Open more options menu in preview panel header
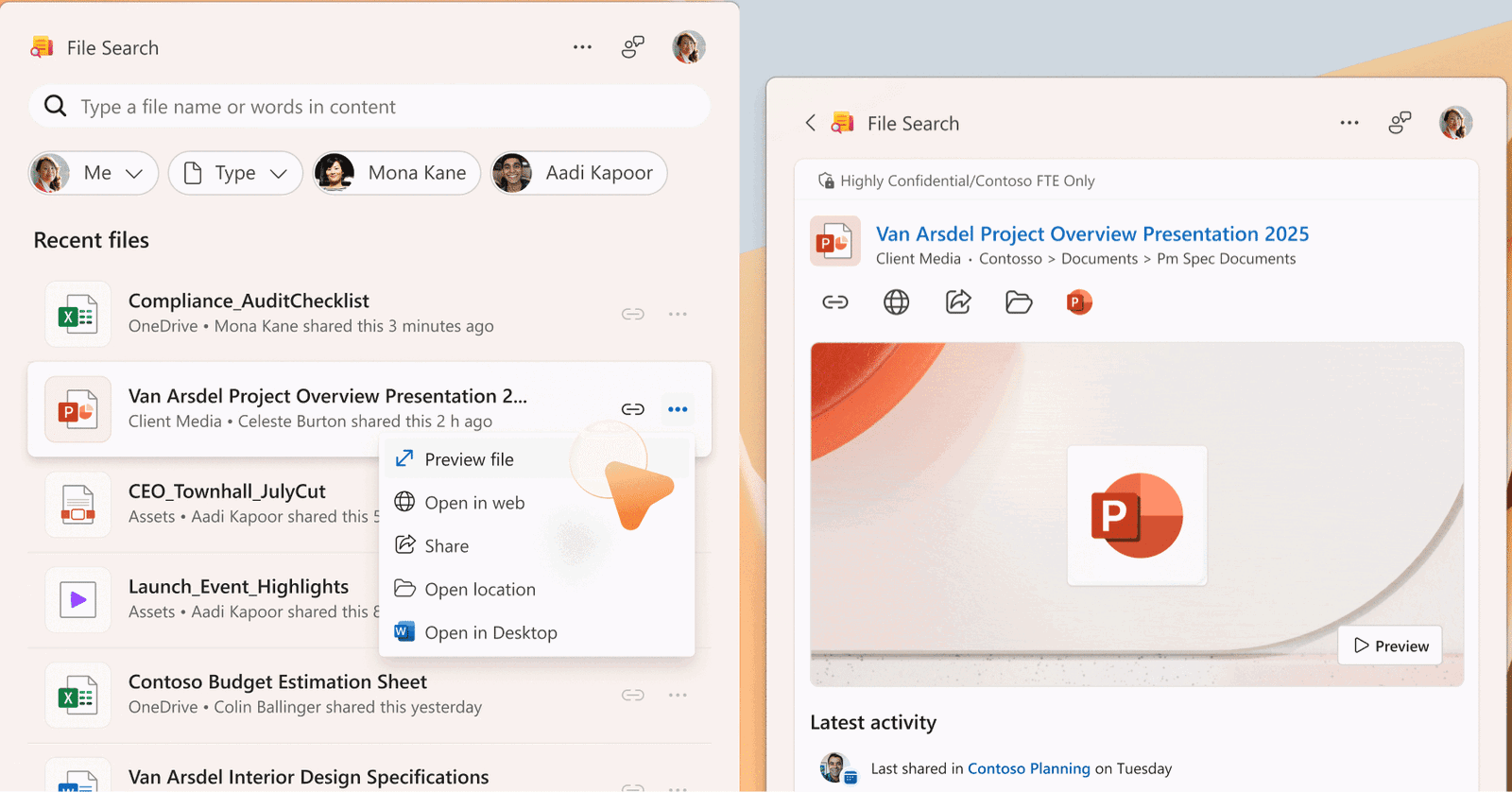1512x792 pixels. pos(1349,123)
